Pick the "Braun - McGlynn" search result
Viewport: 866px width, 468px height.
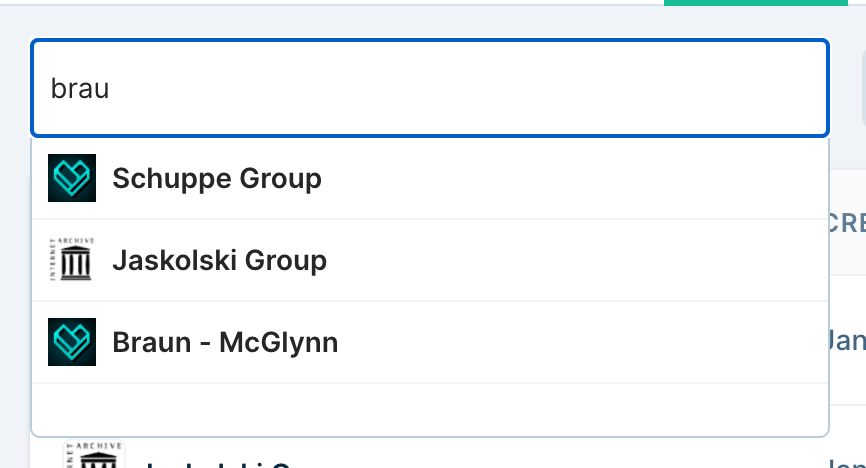pos(225,343)
